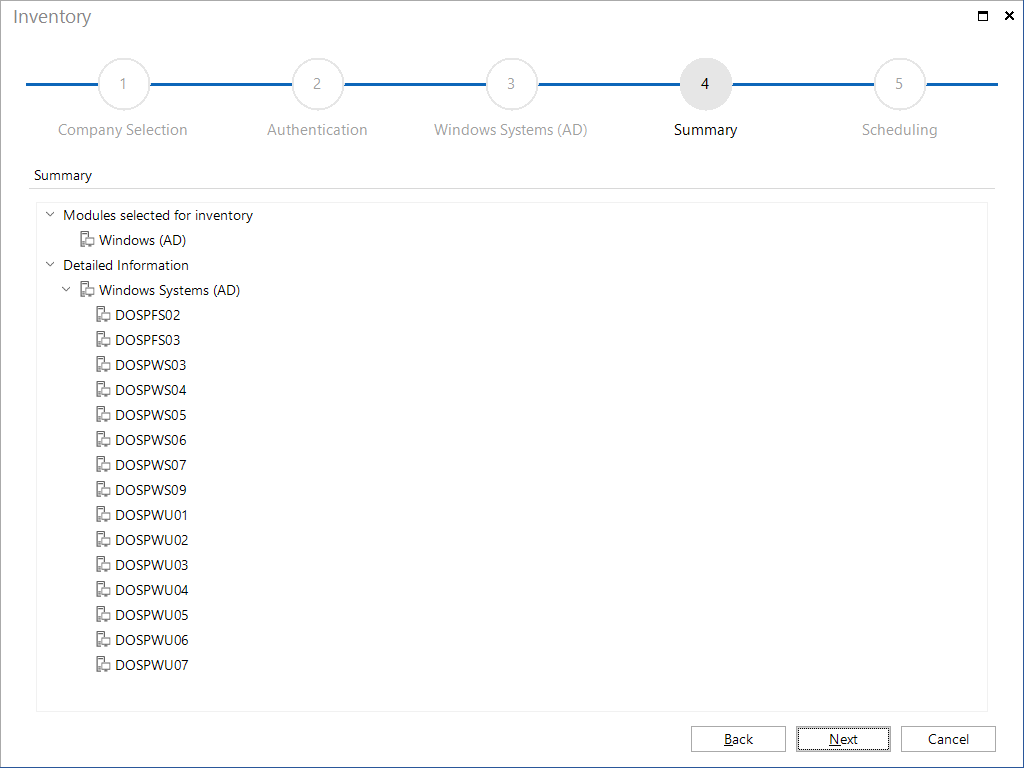Click the computer icon beside DOSPWU06
The width and height of the screenshot is (1024, 768).
click(x=103, y=639)
